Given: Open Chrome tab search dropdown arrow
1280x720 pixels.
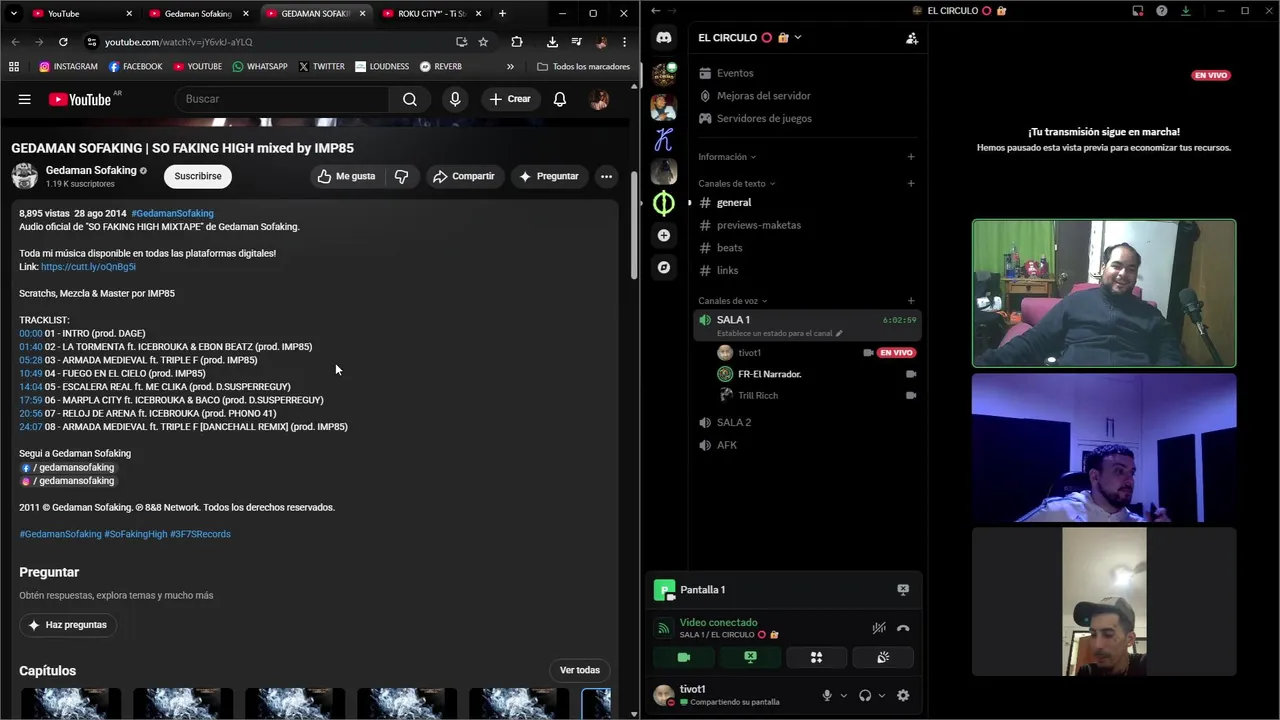Looking at the screenshot, I should click(15, 13).
